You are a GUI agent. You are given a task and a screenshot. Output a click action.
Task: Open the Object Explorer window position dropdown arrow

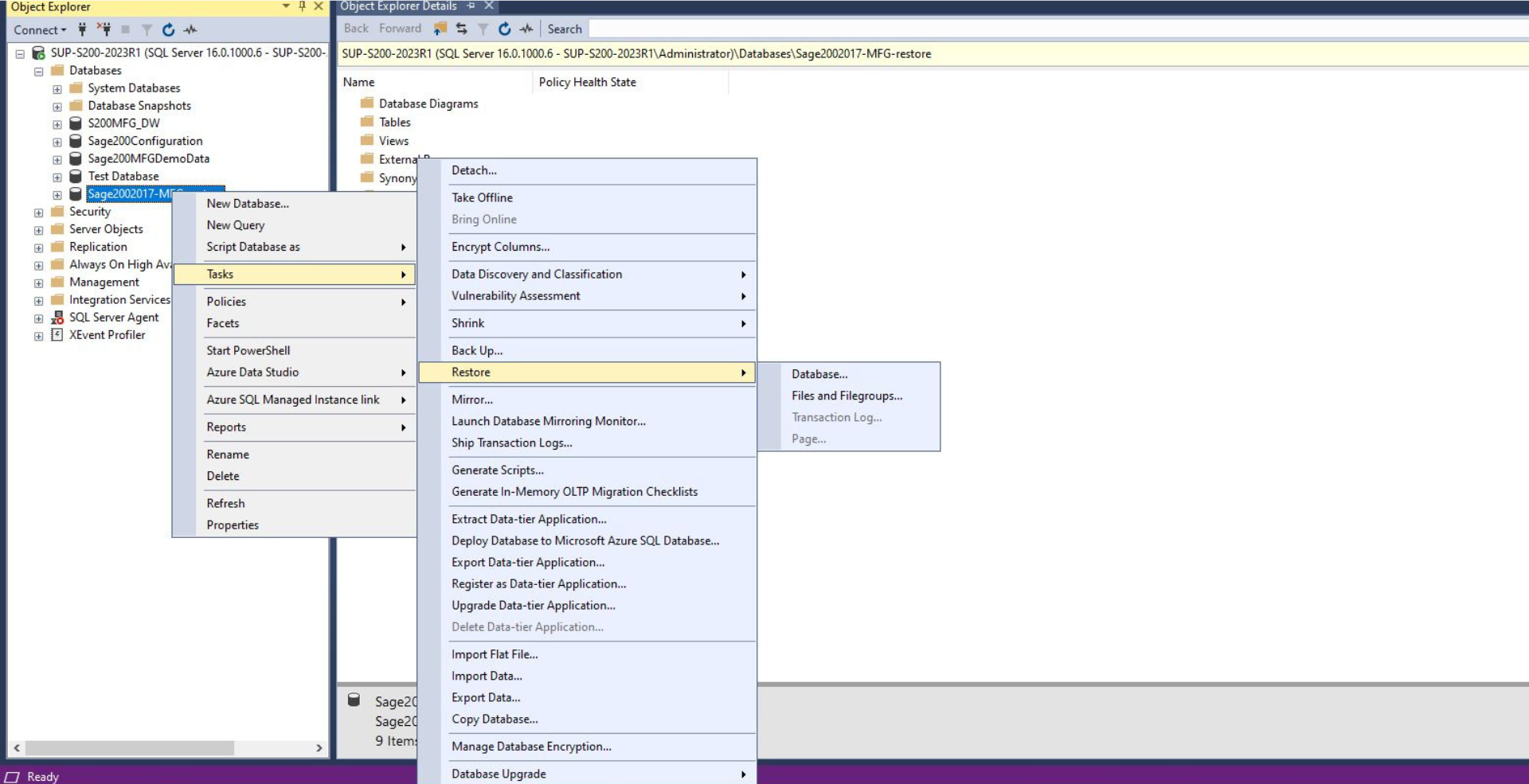pyautogui.click(x=286, y=6)
